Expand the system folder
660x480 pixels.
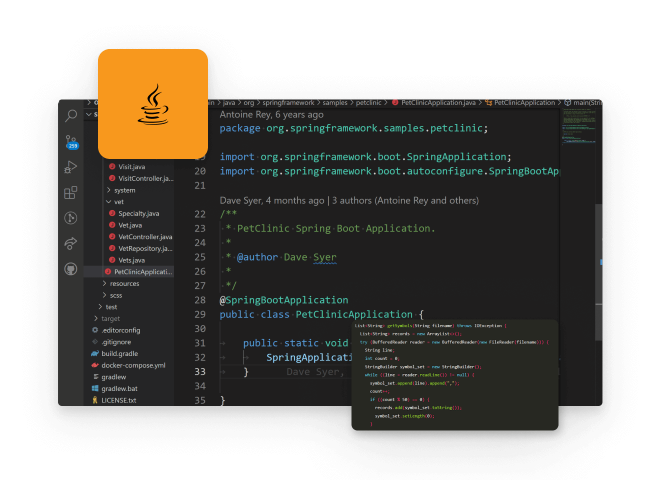(x=124, y=190)
